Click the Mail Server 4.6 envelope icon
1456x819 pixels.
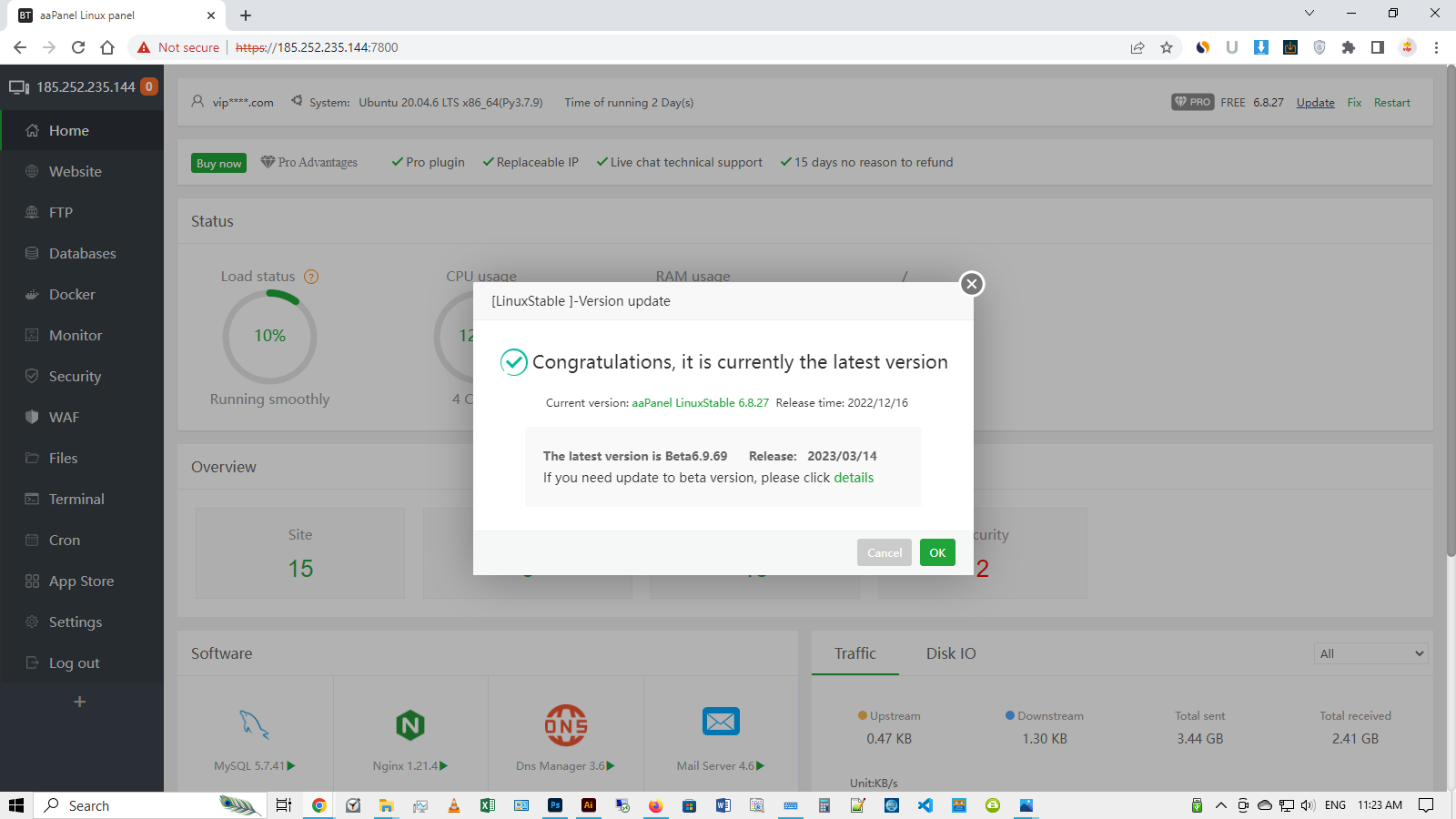[721, 722]
